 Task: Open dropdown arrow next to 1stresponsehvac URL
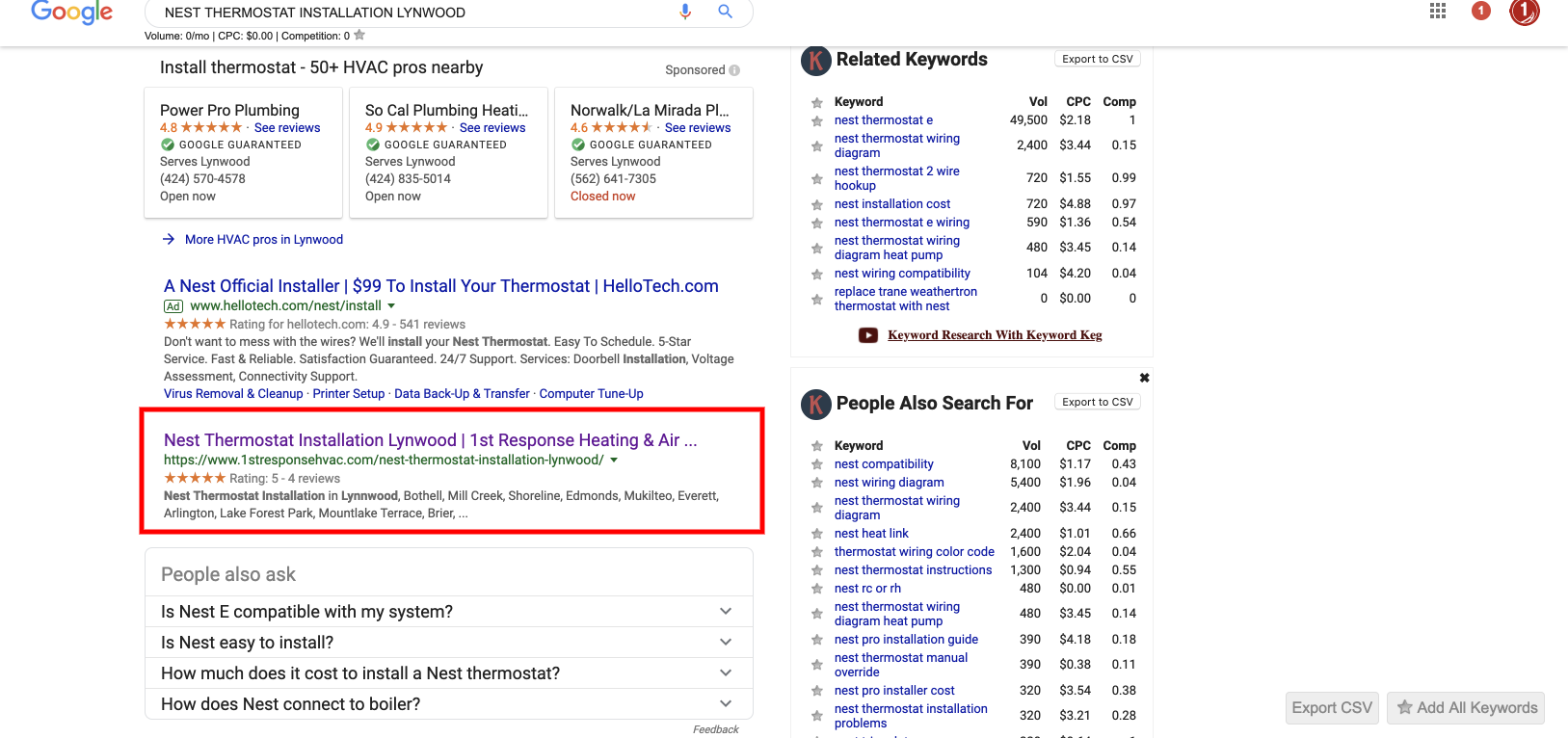pos(614,461)
